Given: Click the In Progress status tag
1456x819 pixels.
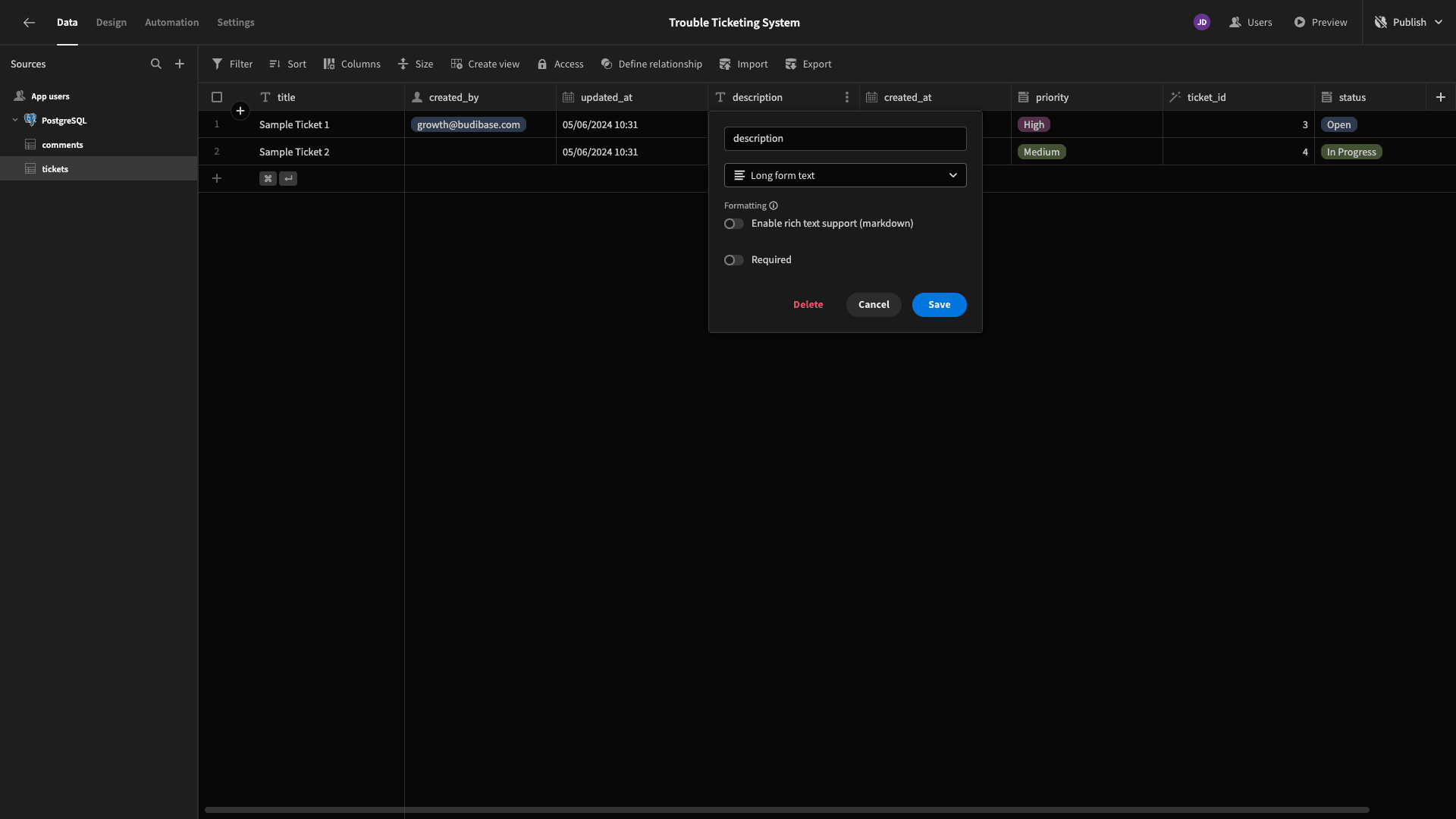Looking at the screenshot, I should [x=1351, y=152].
